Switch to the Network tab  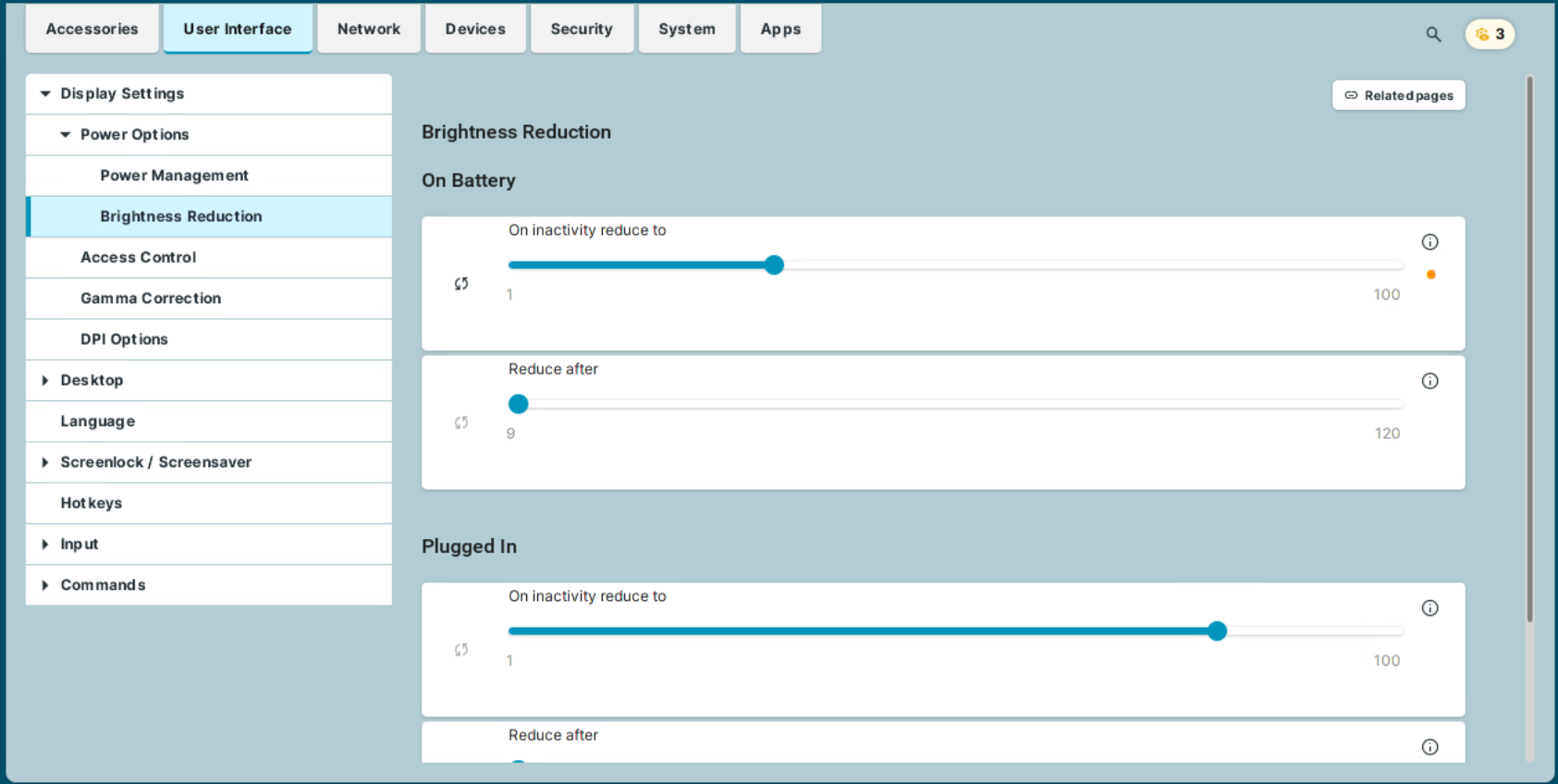click(368, 29)
